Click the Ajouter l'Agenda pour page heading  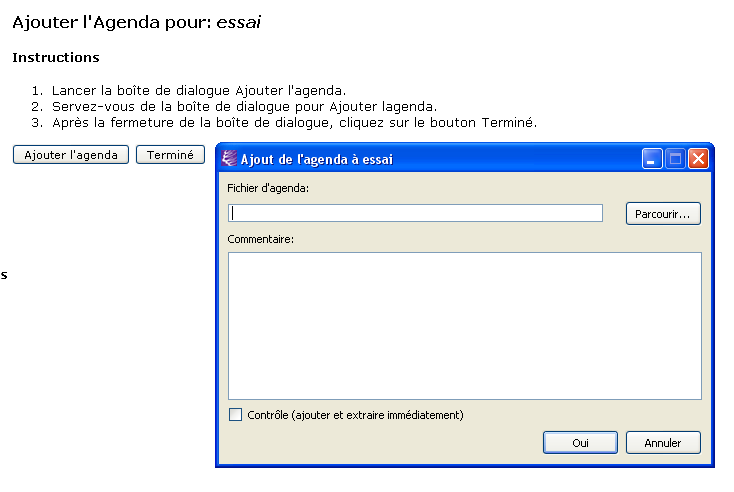pos(136,21)
